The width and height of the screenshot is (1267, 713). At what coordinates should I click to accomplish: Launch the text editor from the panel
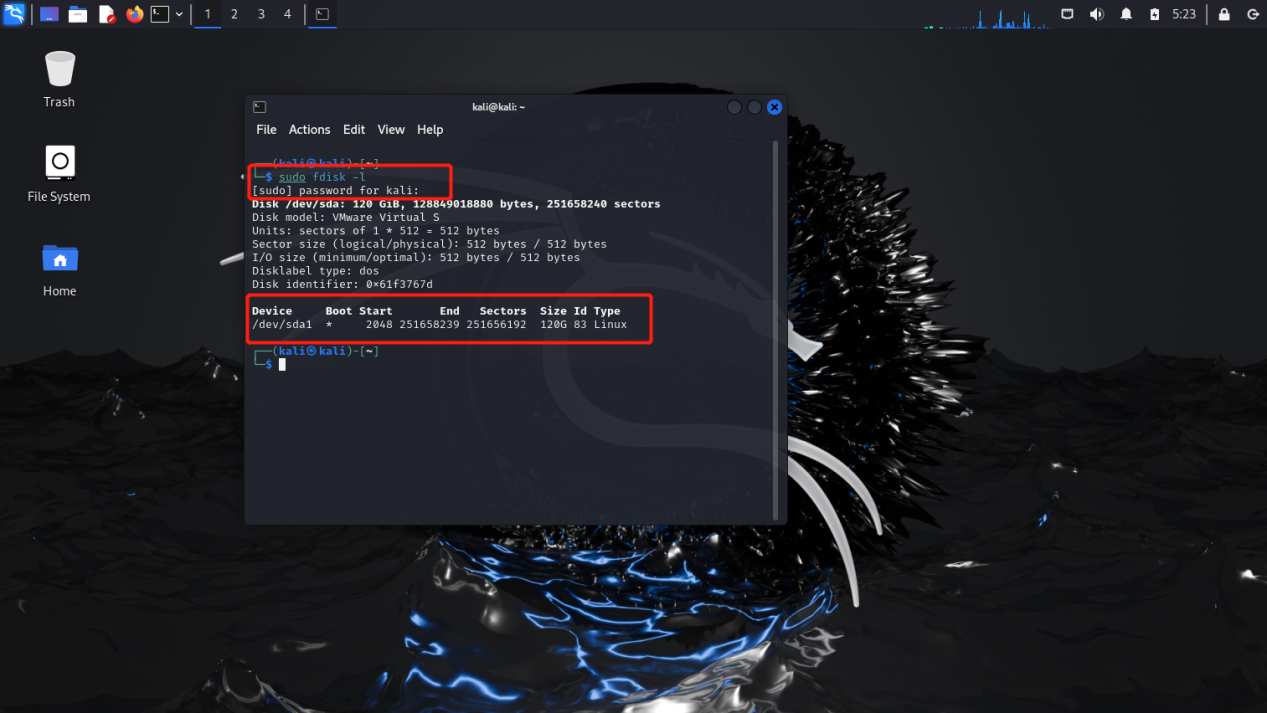coord(107,15)
